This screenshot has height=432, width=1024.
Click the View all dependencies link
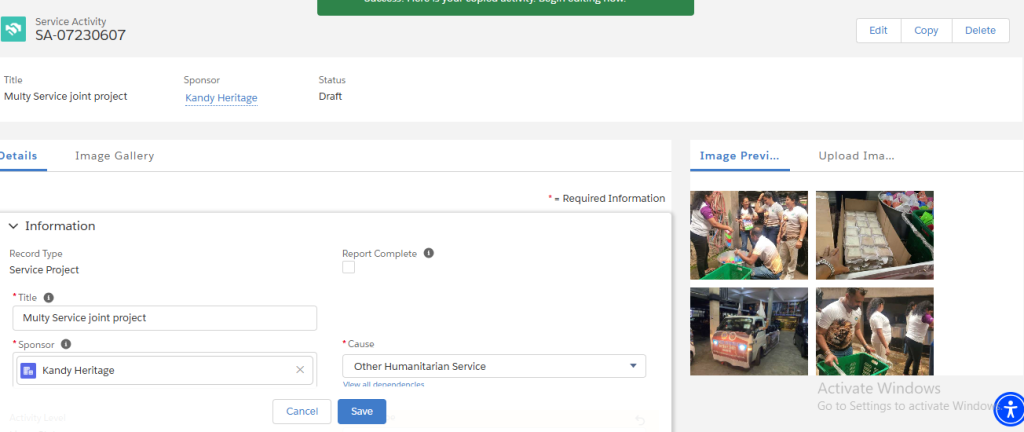pos(383,384)
